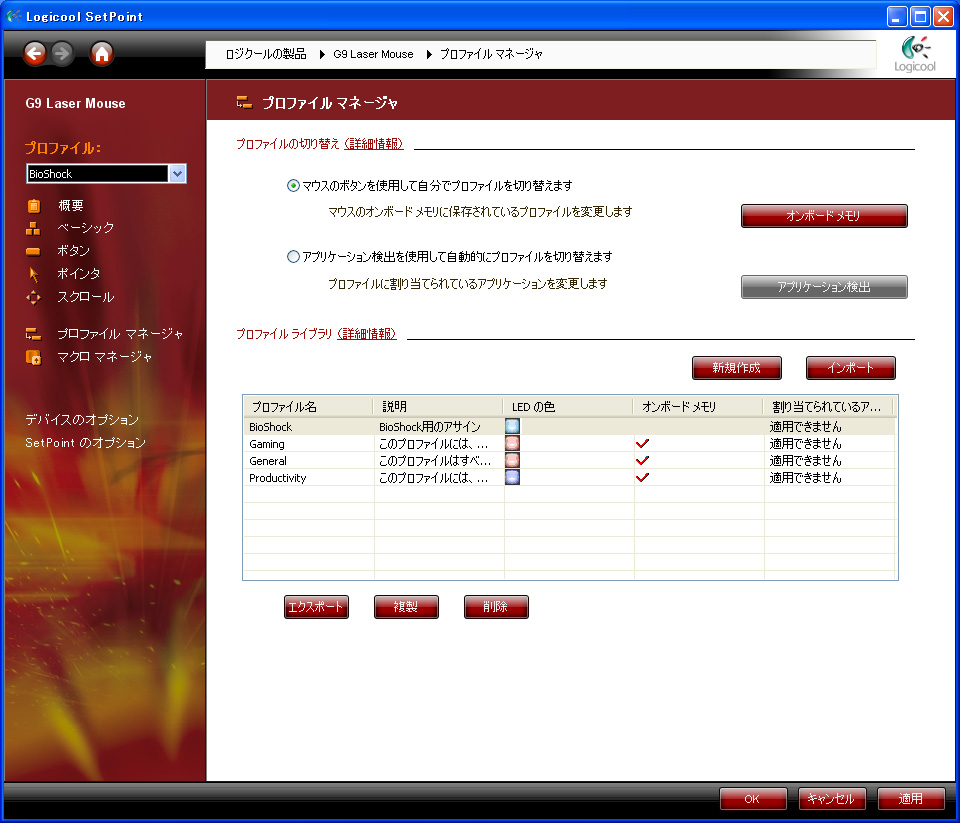Click the SetPoint title bar icon

click(13, 16)
